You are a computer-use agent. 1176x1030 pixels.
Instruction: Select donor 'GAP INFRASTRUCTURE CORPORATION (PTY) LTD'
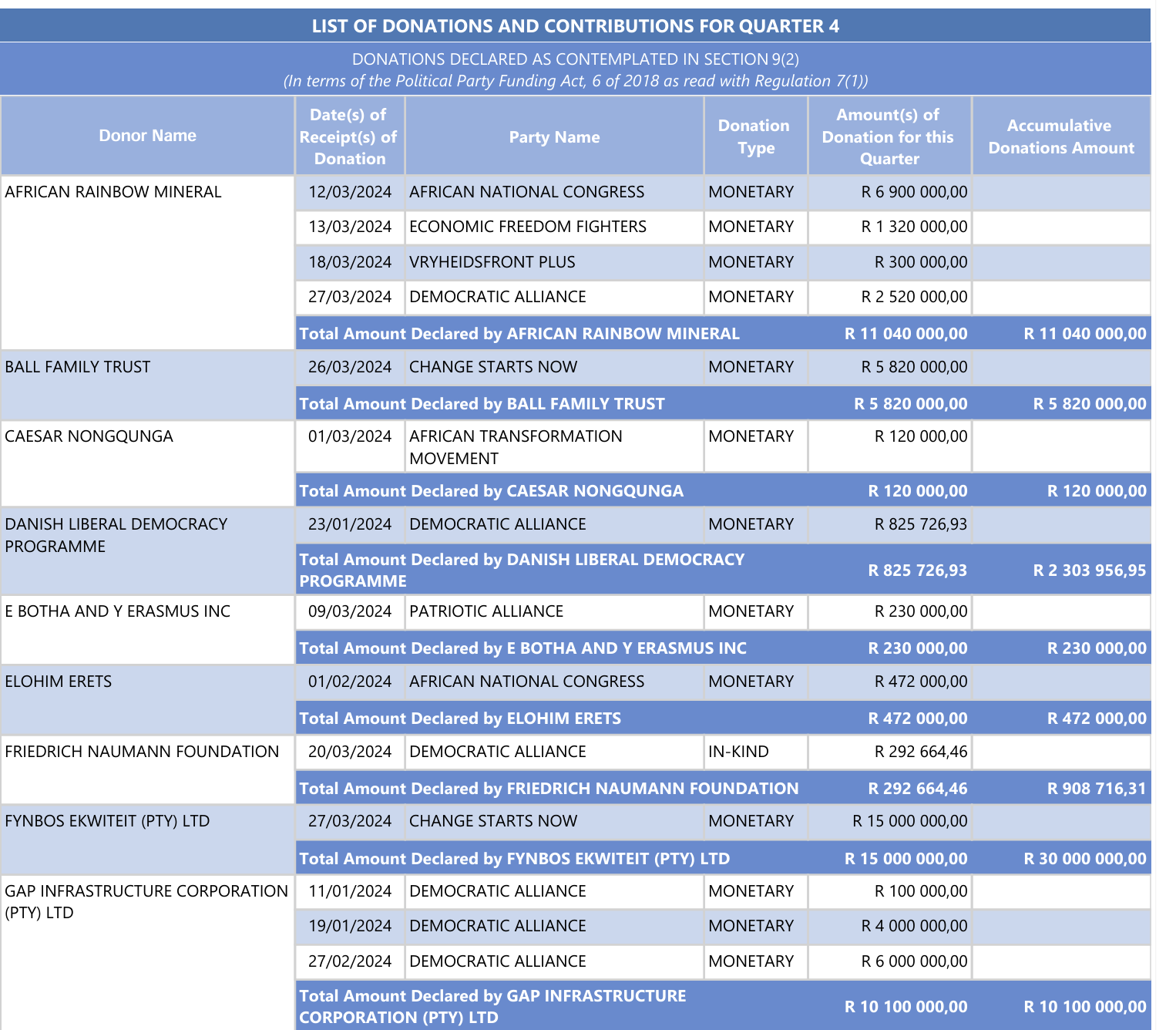point(146,902)
